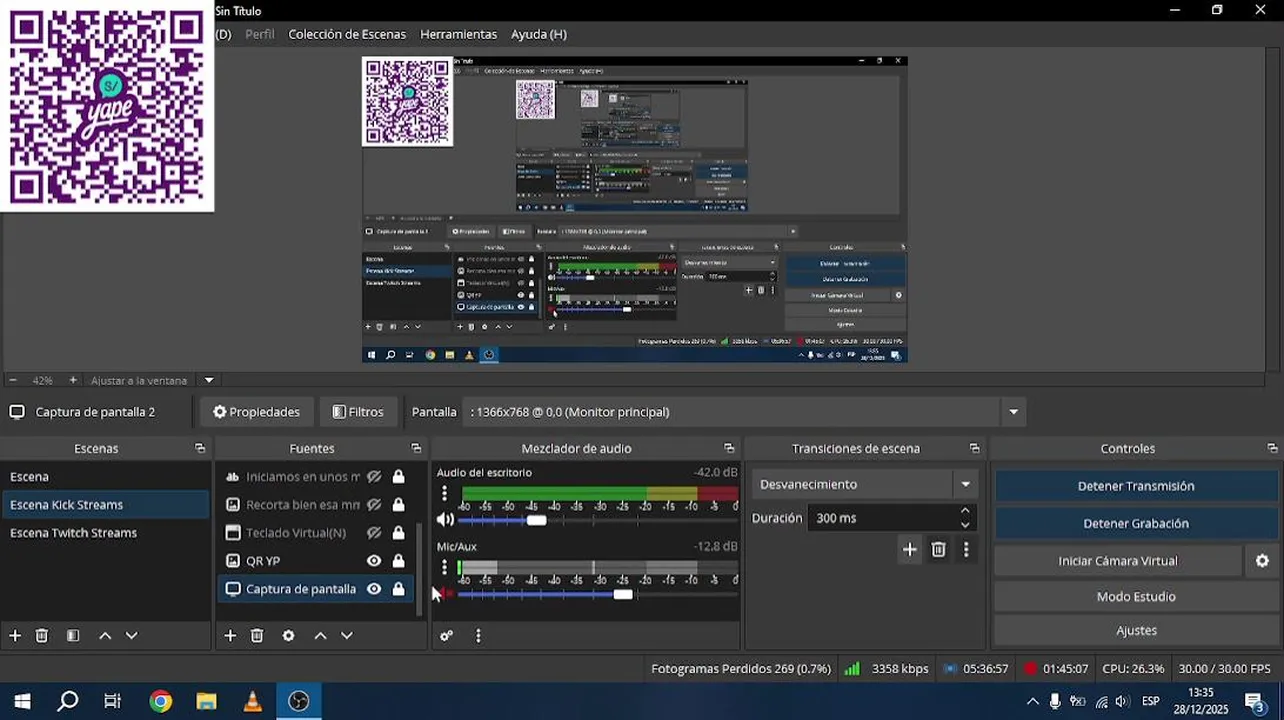
Task: Open transition properties three-dots menu
Action: coord(966,549)
